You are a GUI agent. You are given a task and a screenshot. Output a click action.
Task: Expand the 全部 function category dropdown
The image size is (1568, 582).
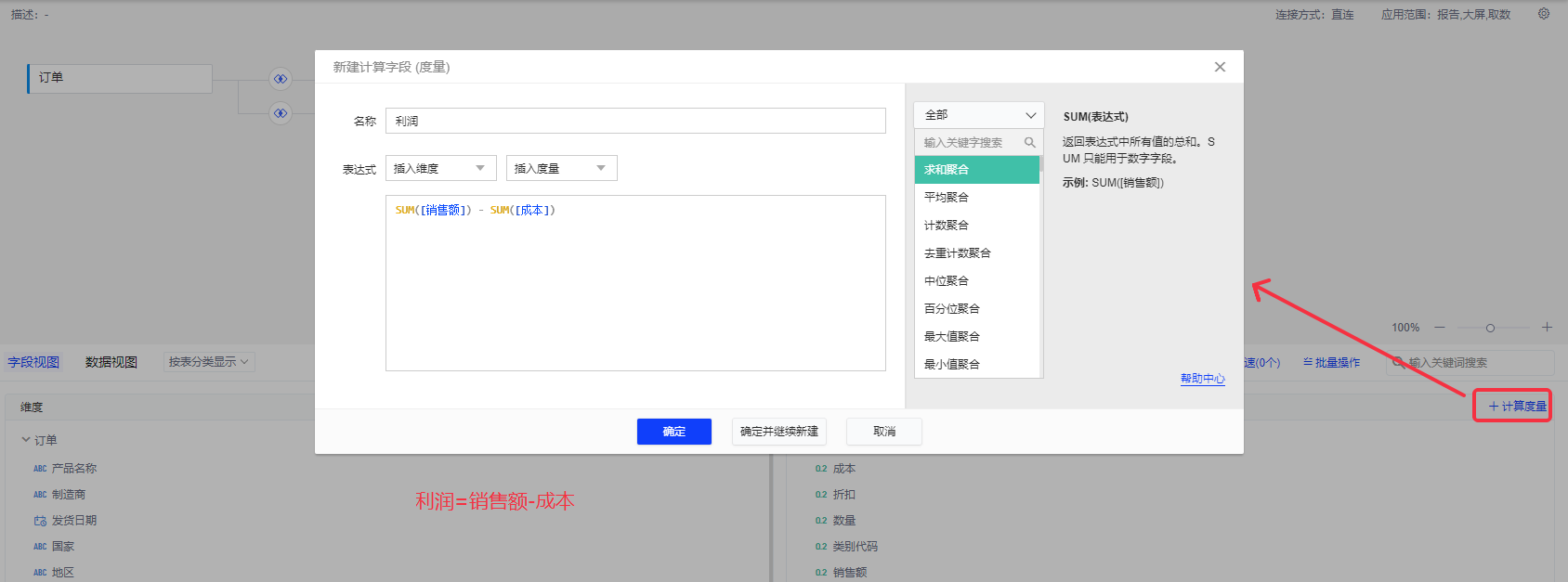pos(979,115)
